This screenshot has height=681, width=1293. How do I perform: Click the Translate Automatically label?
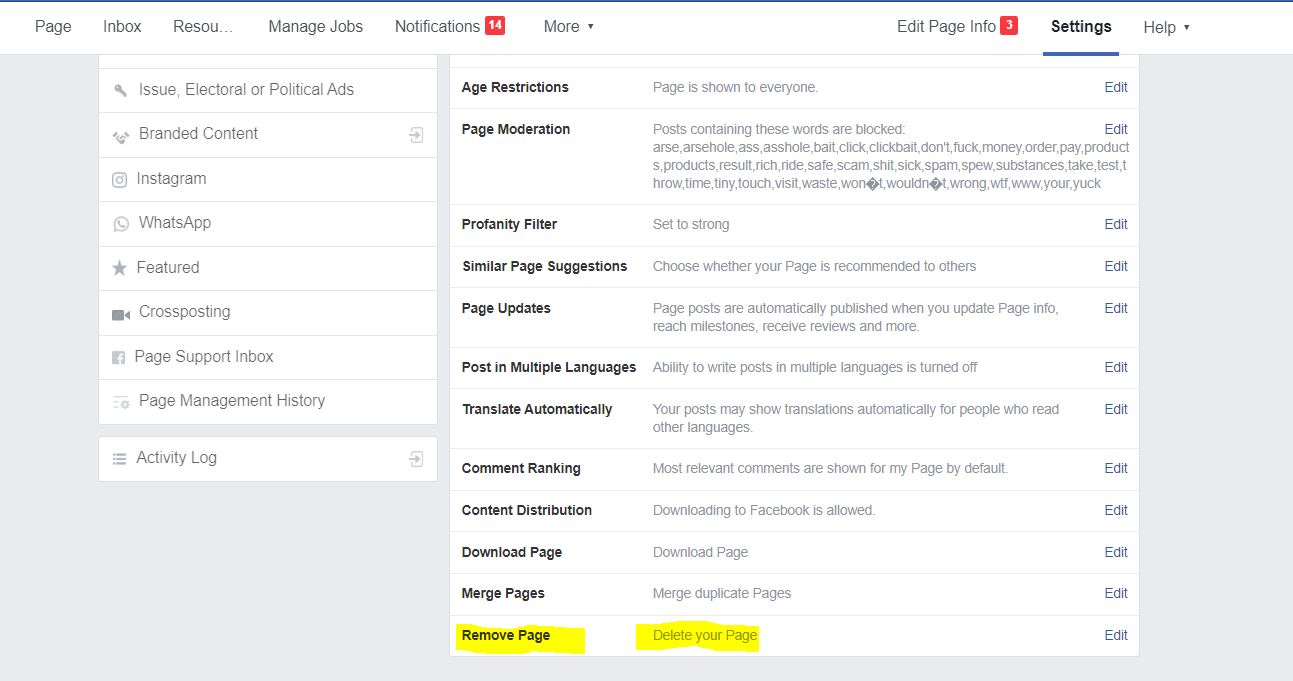tap(537, 409)
